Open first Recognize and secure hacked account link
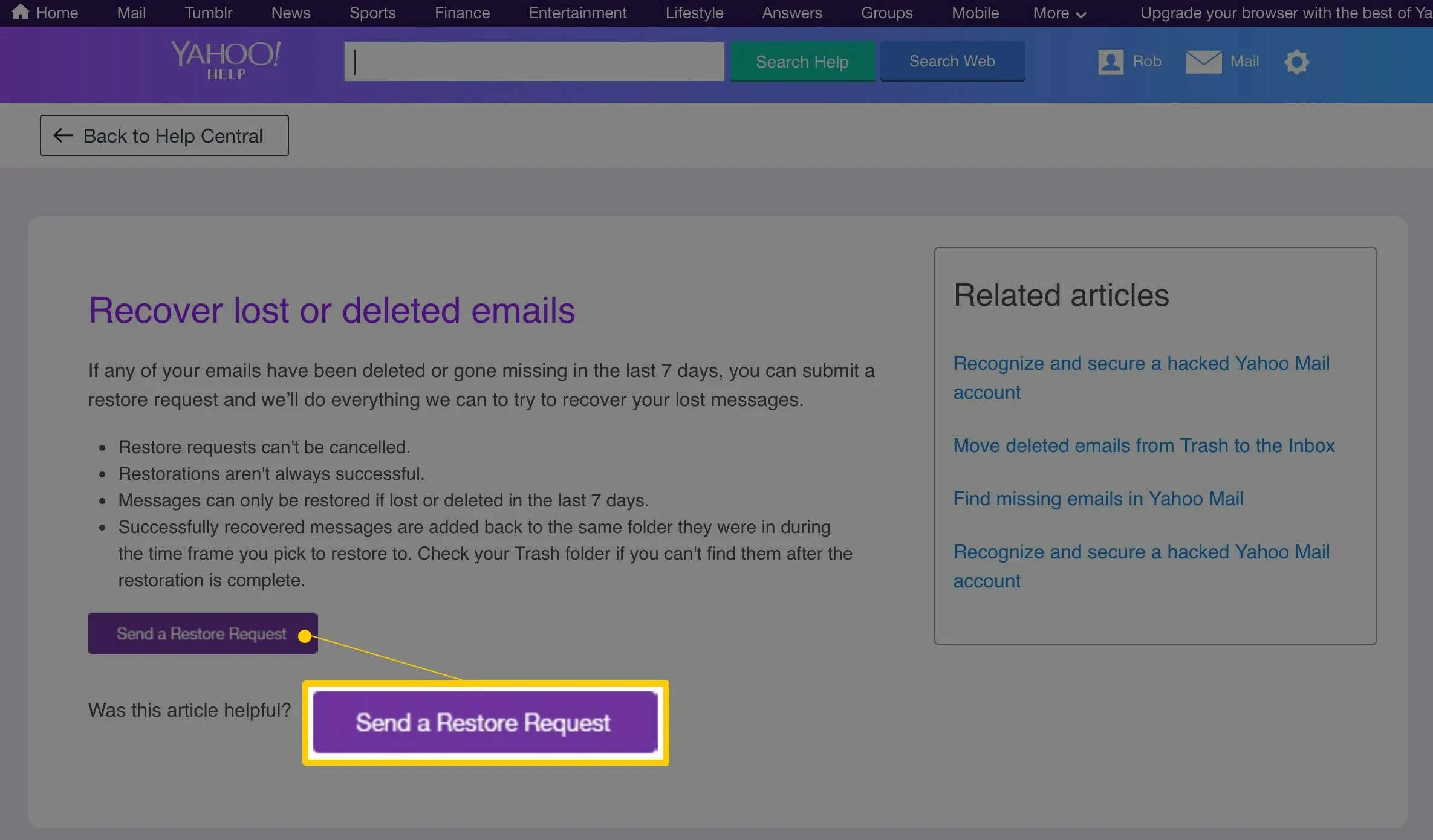Image resolution: width=1433 pixels, height=840 pixels. click(1141, 378)
